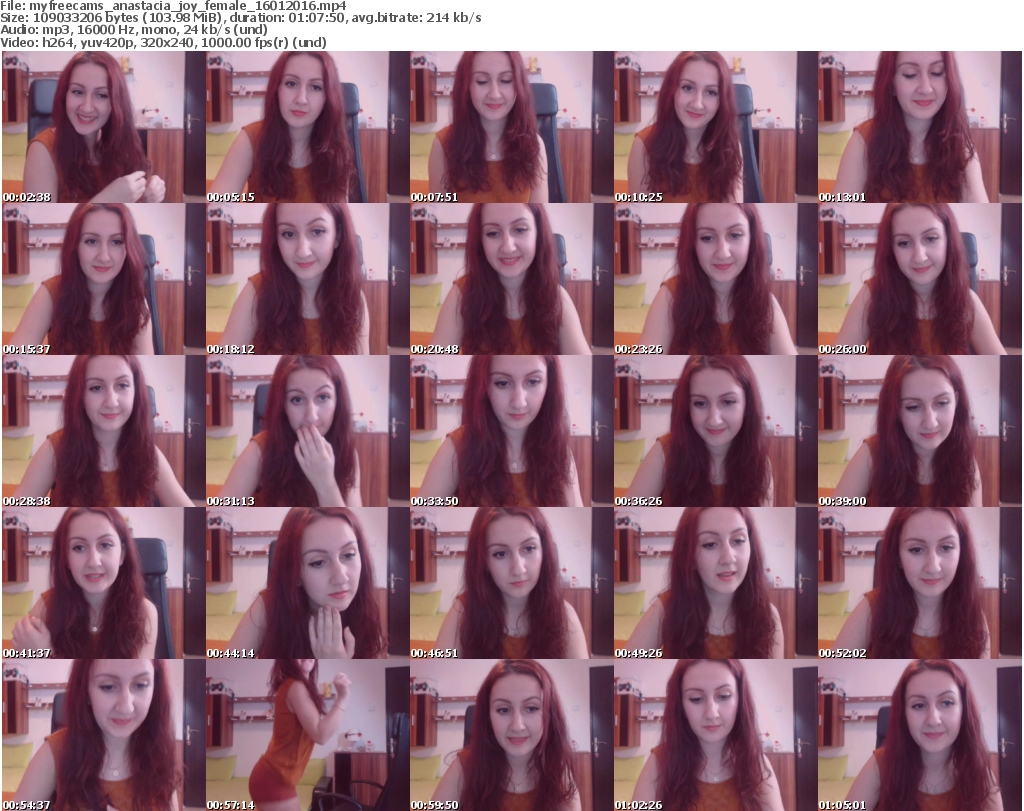Open the frame stamped 00:59:50

(511, 735)
